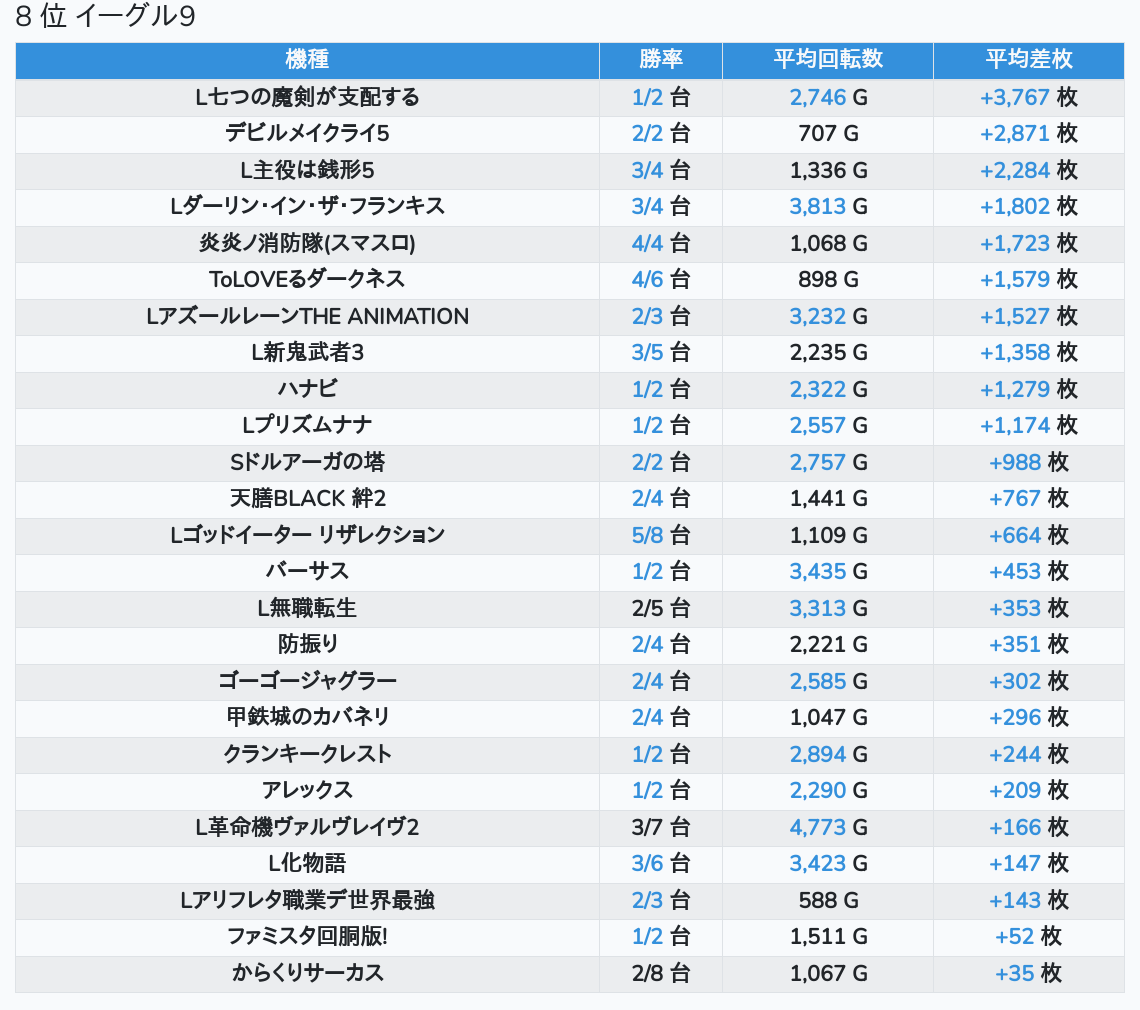Open the L七つの魔剣が支配する machine row
The width and height of the screenshot is (1140, 1010).
[307, 97]
